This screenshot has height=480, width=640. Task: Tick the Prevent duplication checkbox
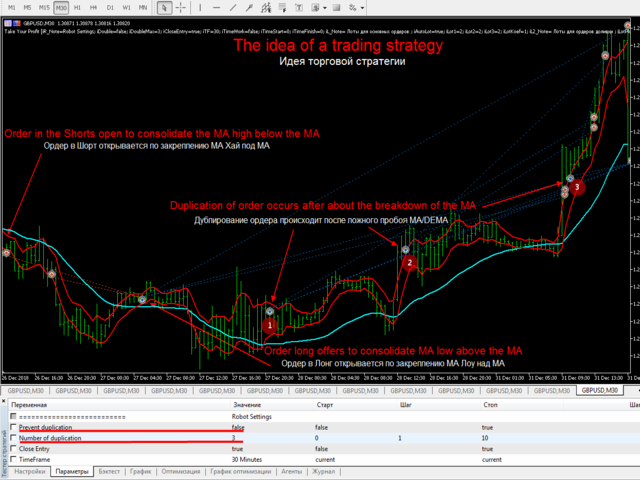point(13,427)
